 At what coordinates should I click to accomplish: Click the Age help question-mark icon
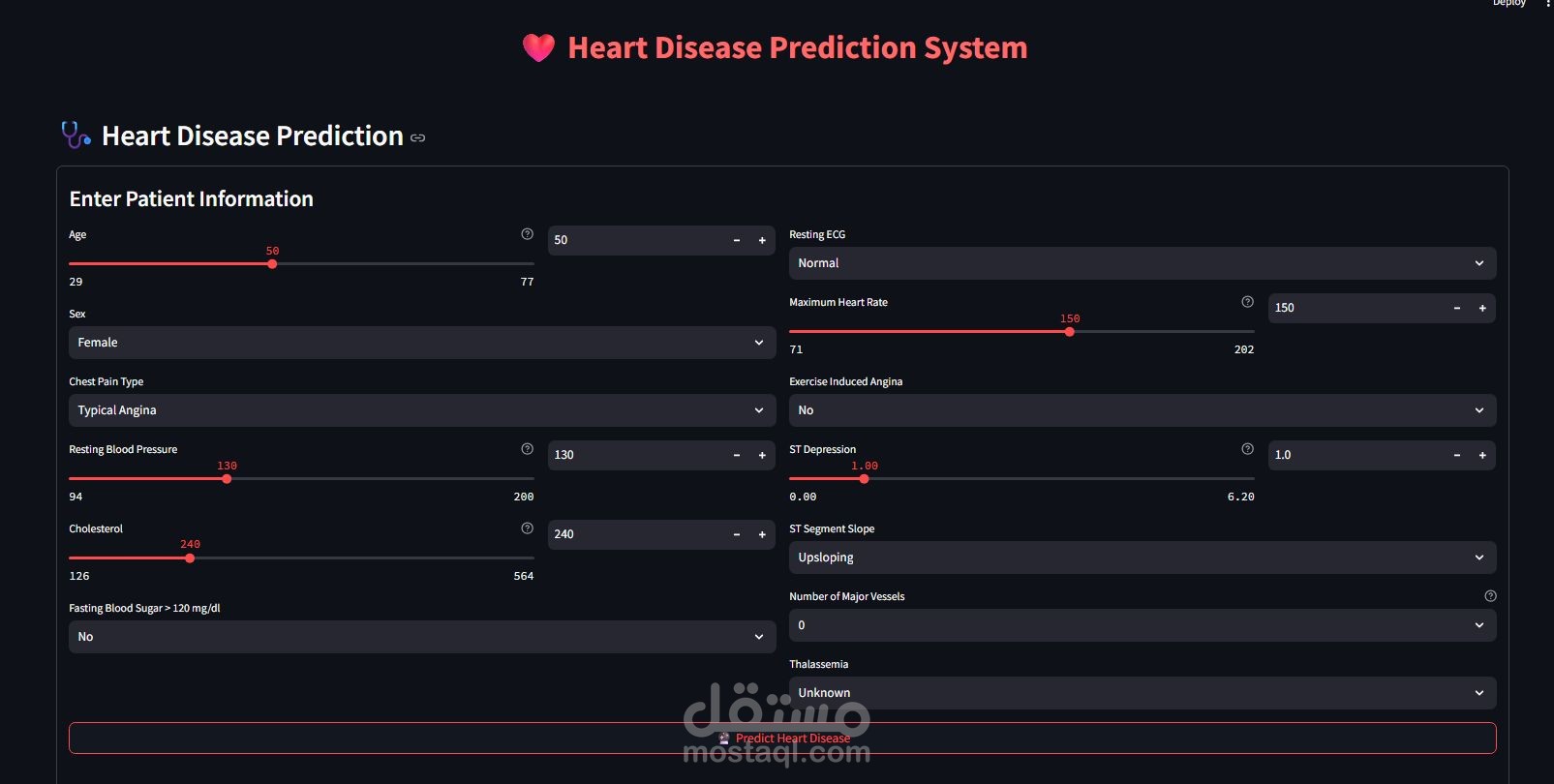click(527, 234)
